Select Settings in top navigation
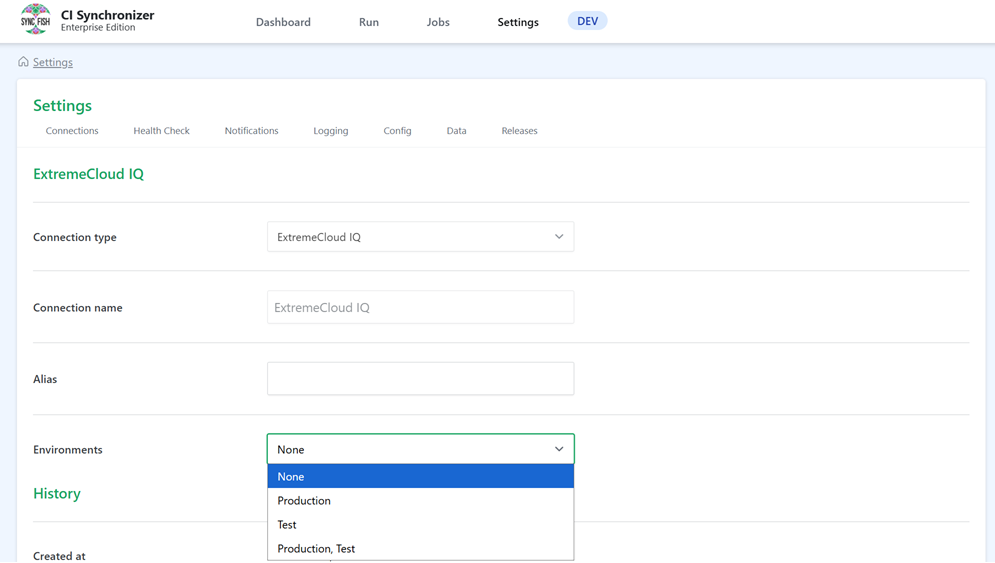The height and width of the screenshot is (563, 995). click(518, 22)
